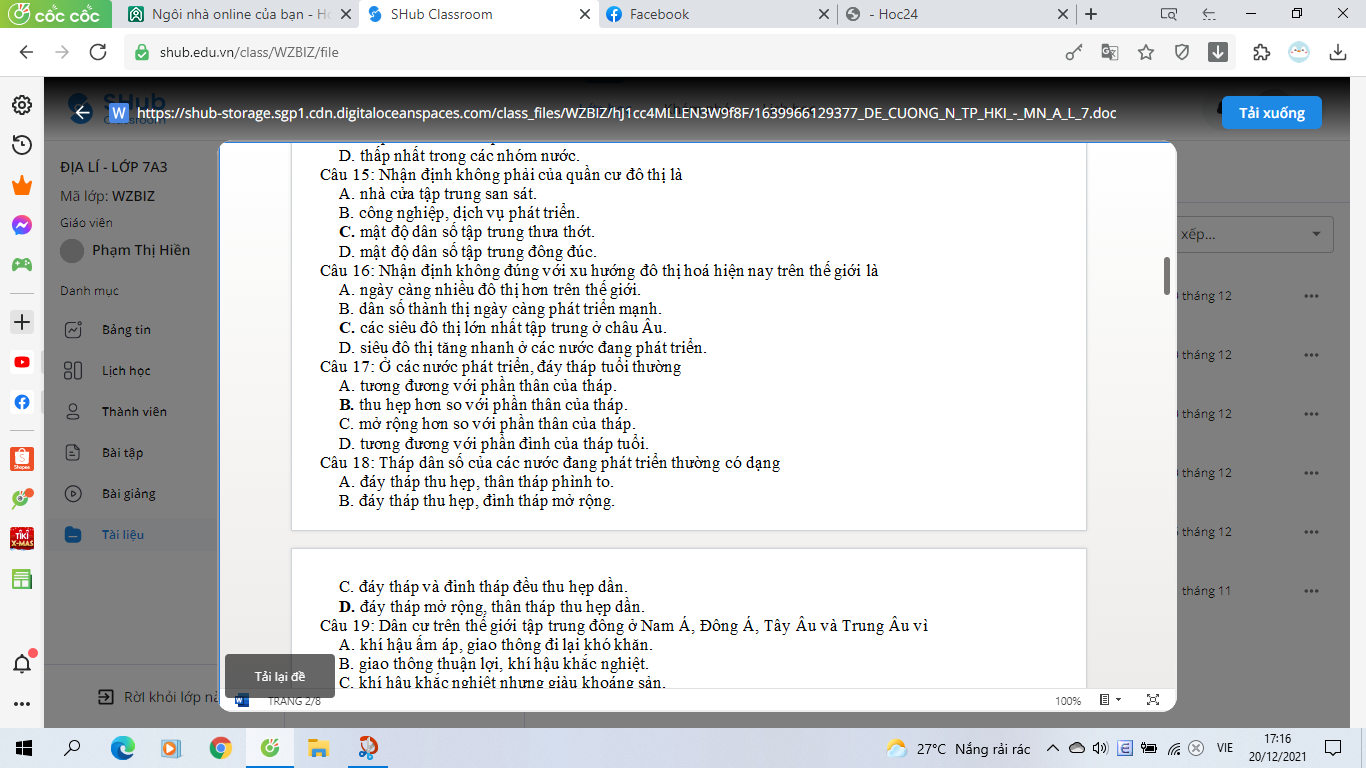Go back with the document viewer arrow
Image resolution: width=1366 pixels, height=768 pixels.
point(82,113)
